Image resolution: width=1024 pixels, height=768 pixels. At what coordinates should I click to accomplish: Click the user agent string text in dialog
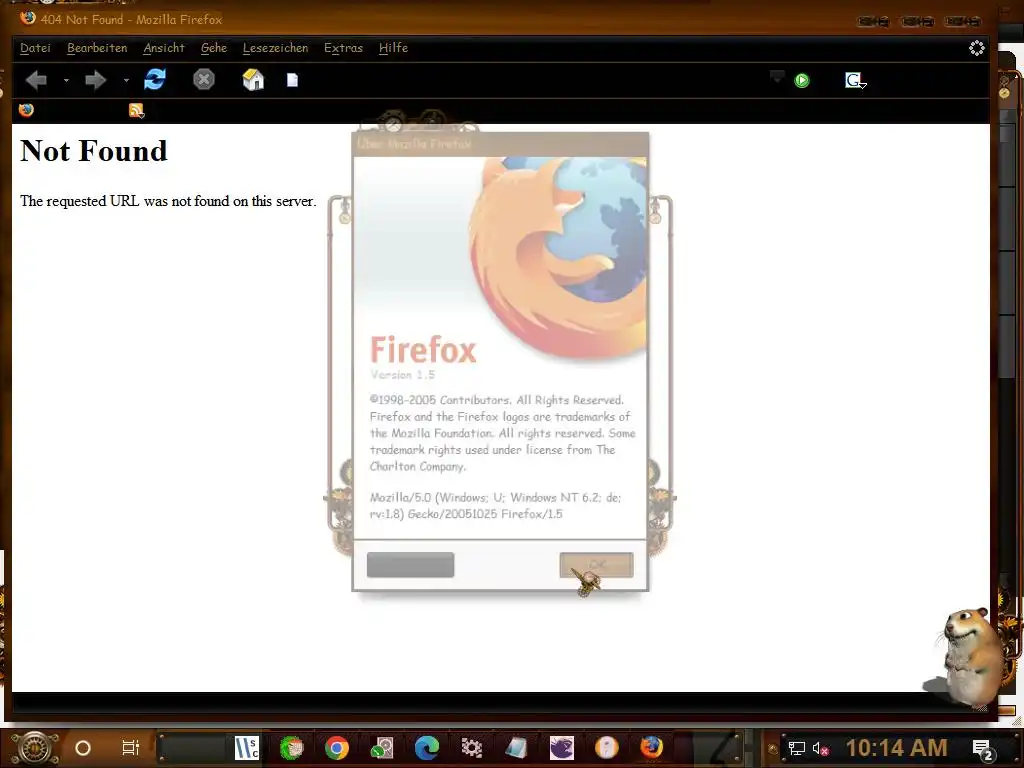click(495, 505)
